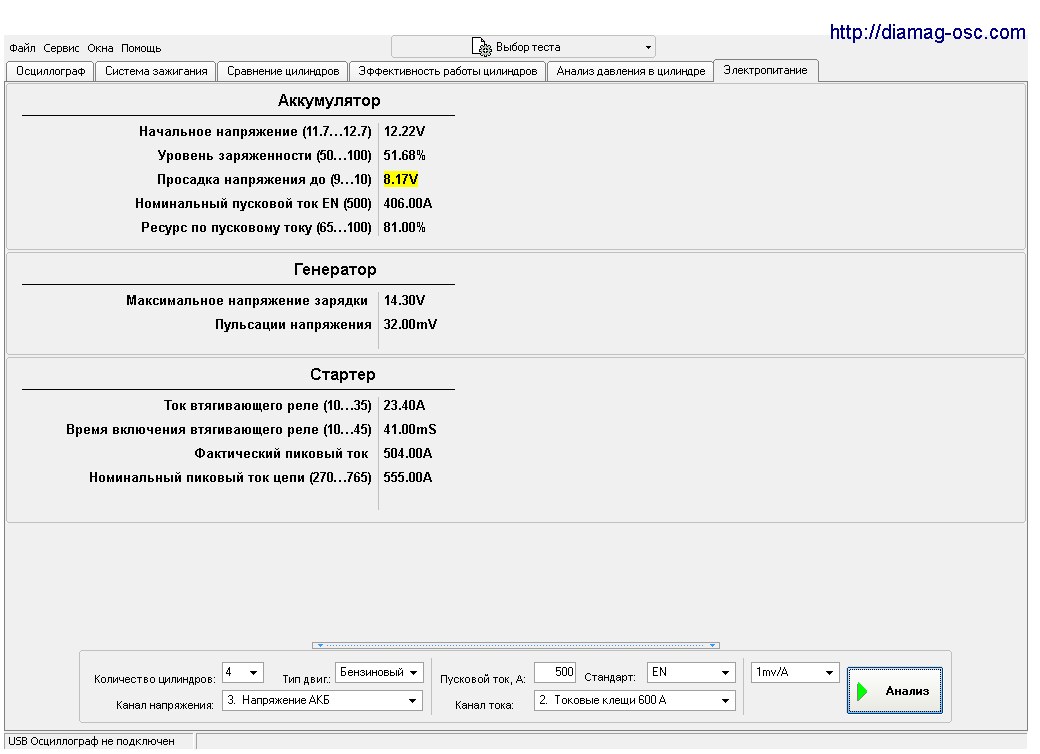Click the Начальное напряжение (11.7...12.7) label

(x=255, y=132)
